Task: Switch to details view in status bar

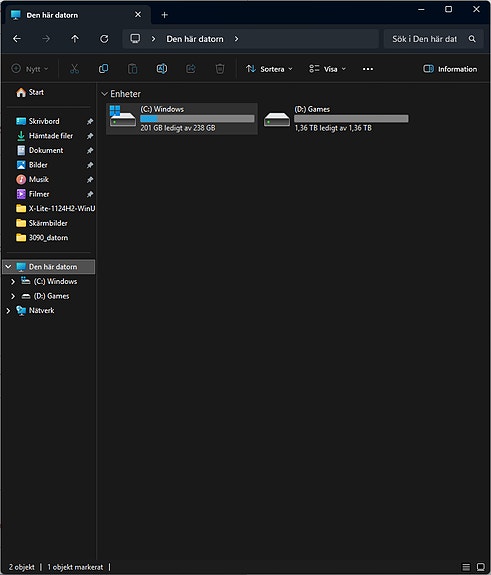Action: click(x=466, y=567)
